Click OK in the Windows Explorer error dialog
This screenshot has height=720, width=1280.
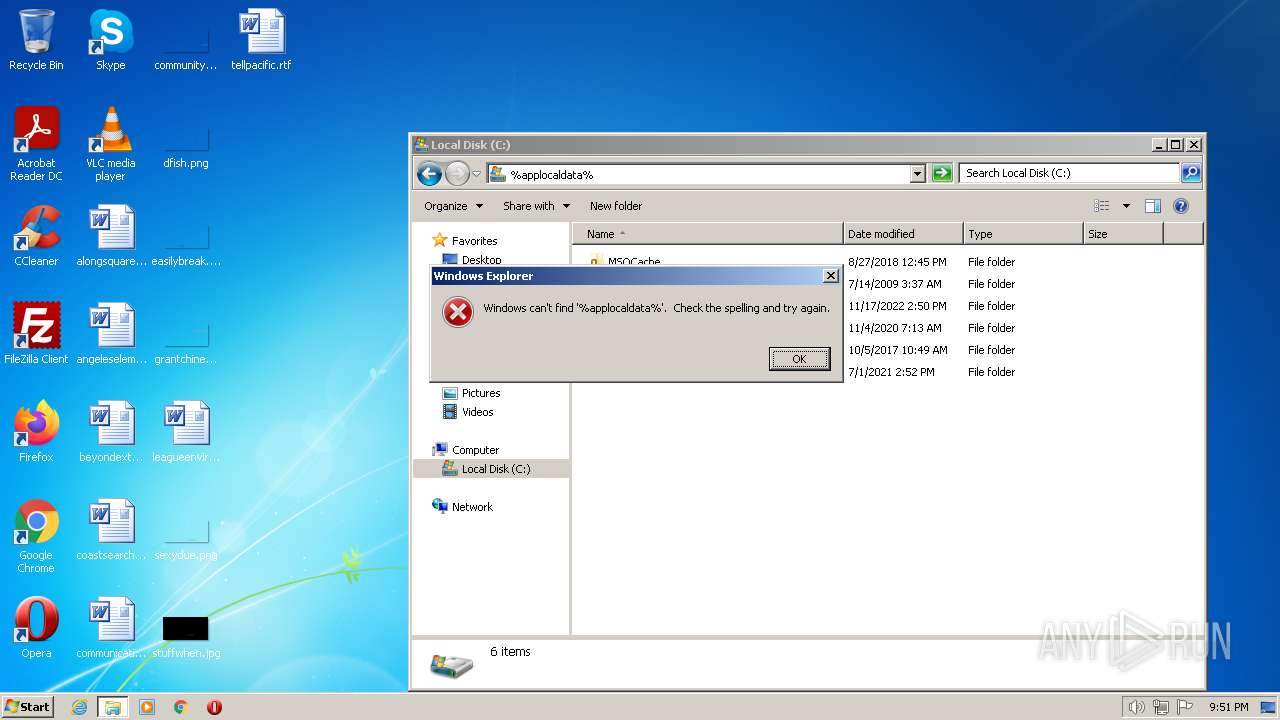click(799, 359)
